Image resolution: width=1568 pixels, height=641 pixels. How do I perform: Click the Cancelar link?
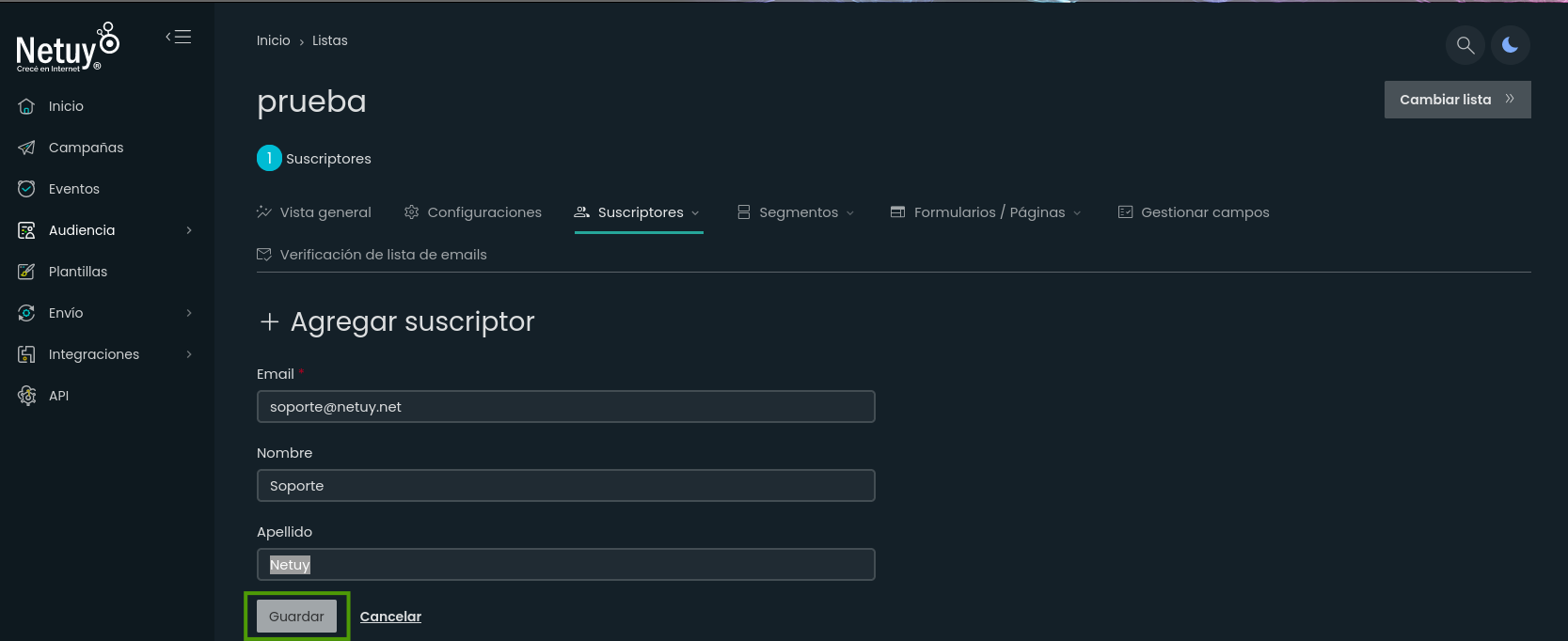pyautogui.click(x=390, y=617)
